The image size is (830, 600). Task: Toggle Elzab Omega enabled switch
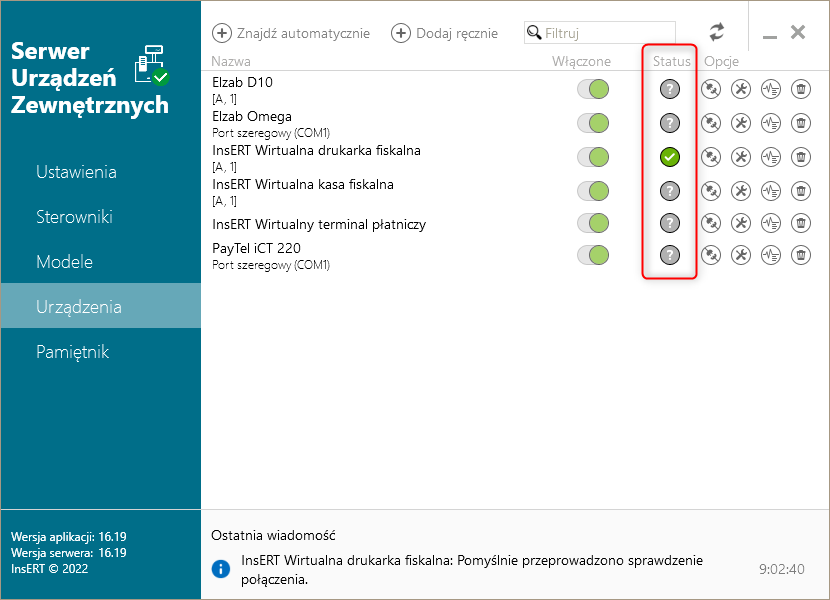point(593,123)
